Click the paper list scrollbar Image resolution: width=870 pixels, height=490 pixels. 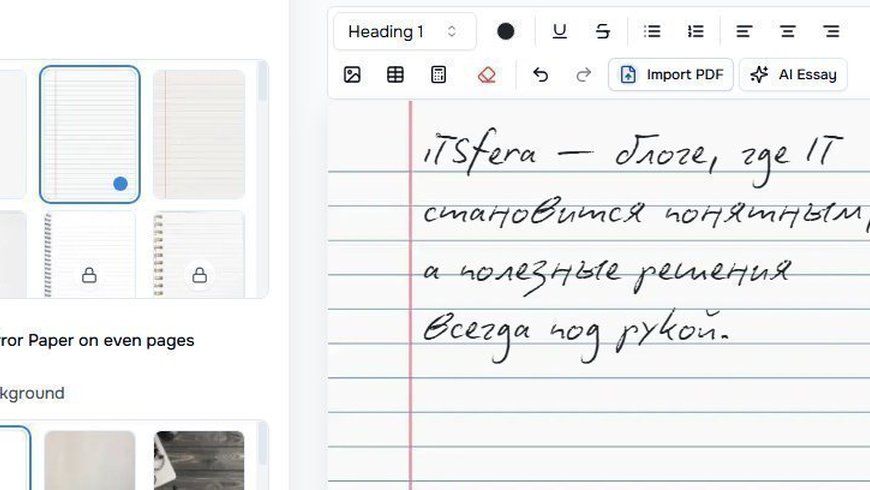[x=262, y=82]
